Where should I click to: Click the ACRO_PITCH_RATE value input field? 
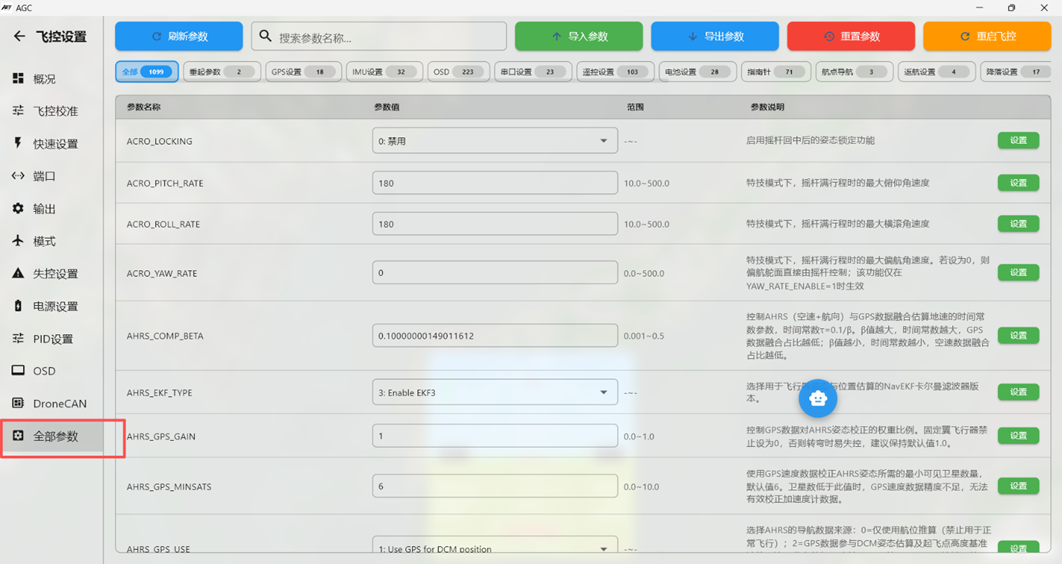point(494,183)
